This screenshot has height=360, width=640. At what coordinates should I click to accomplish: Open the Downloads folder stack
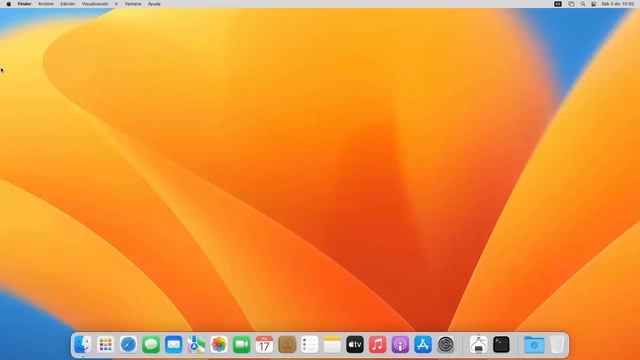(534, 345)
